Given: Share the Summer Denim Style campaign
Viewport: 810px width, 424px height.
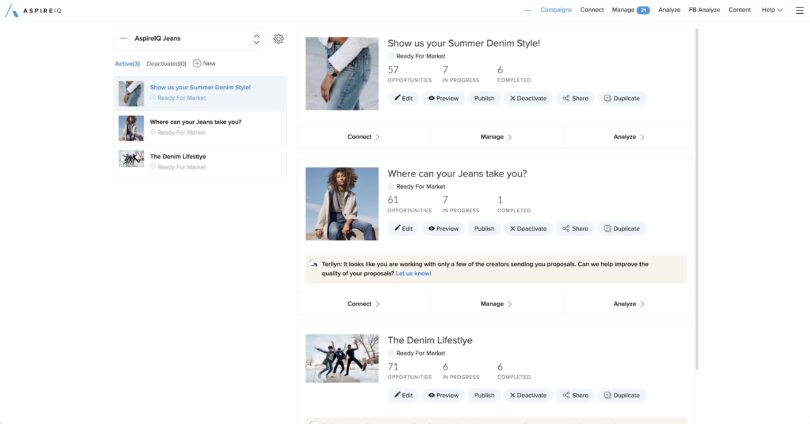Looking at the screenshot, I should (575, 98).
